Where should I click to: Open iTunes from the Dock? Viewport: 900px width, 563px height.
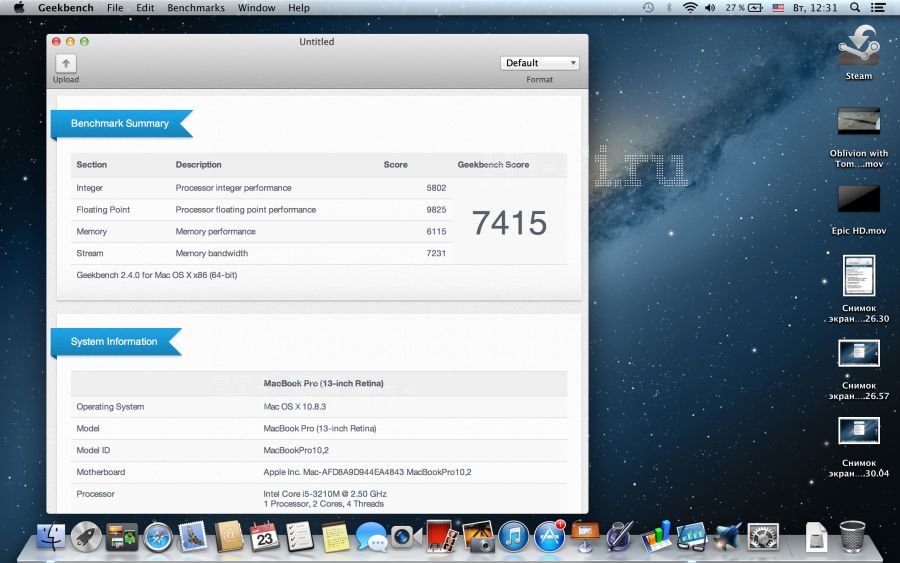513,537
